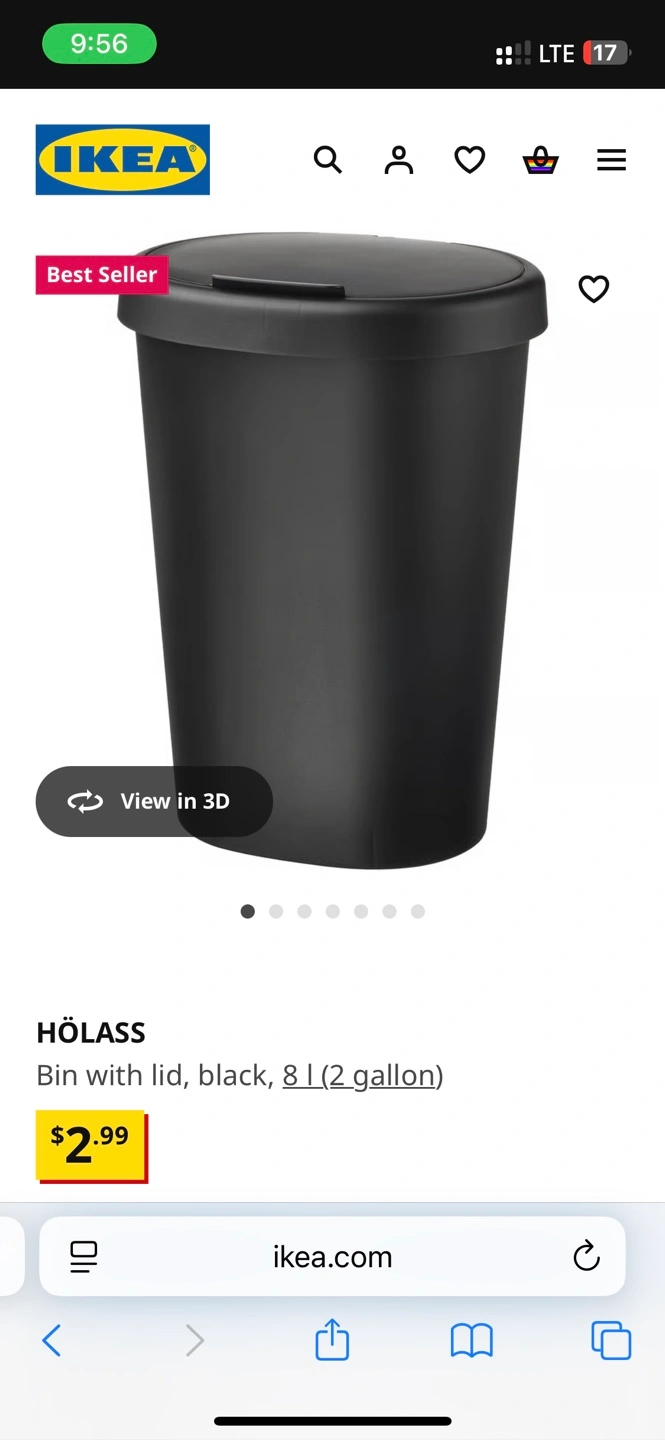Select the last image carousel dot

[418, 911]
